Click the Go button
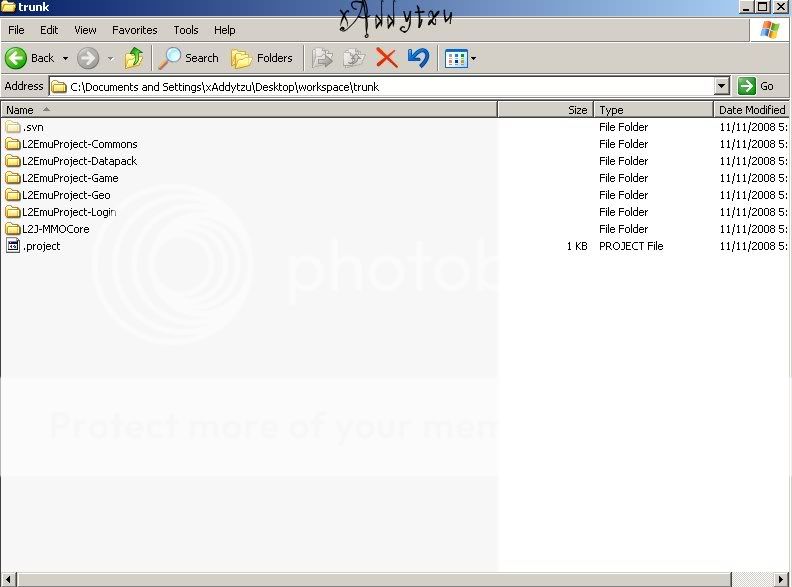The height and width of the screenshot is (587, 792). tap(757, 87)
